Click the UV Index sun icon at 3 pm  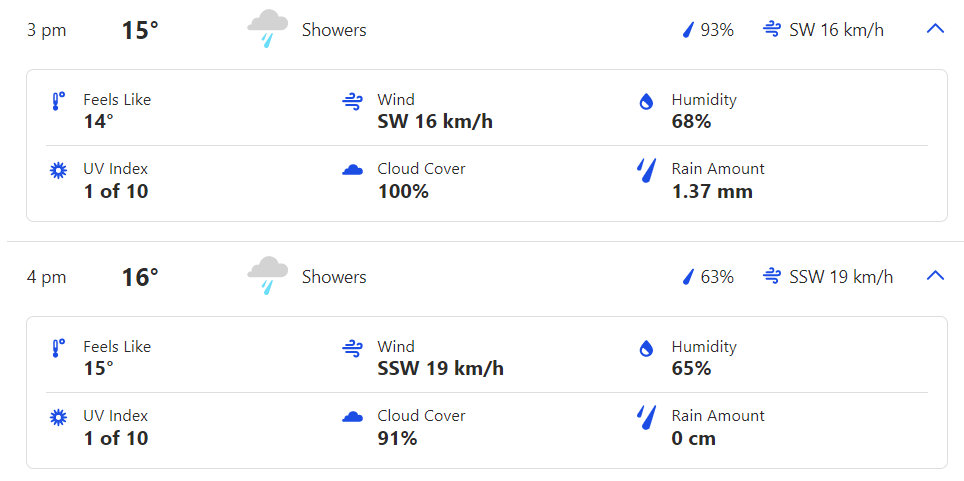point(58,170)
